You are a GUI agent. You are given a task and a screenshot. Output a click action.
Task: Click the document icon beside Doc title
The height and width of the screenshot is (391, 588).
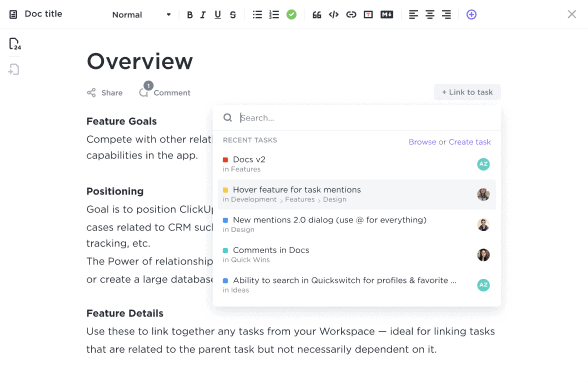pos(13,15)
